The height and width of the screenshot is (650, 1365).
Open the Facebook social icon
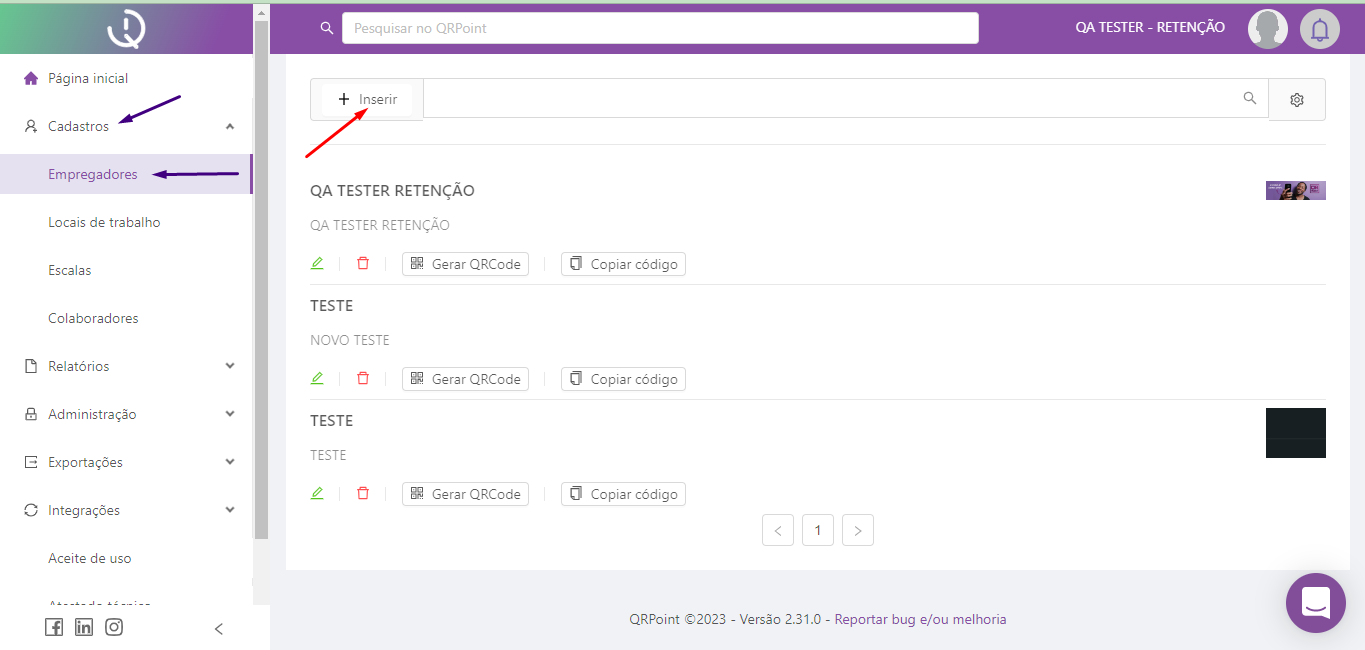(54, 628)
